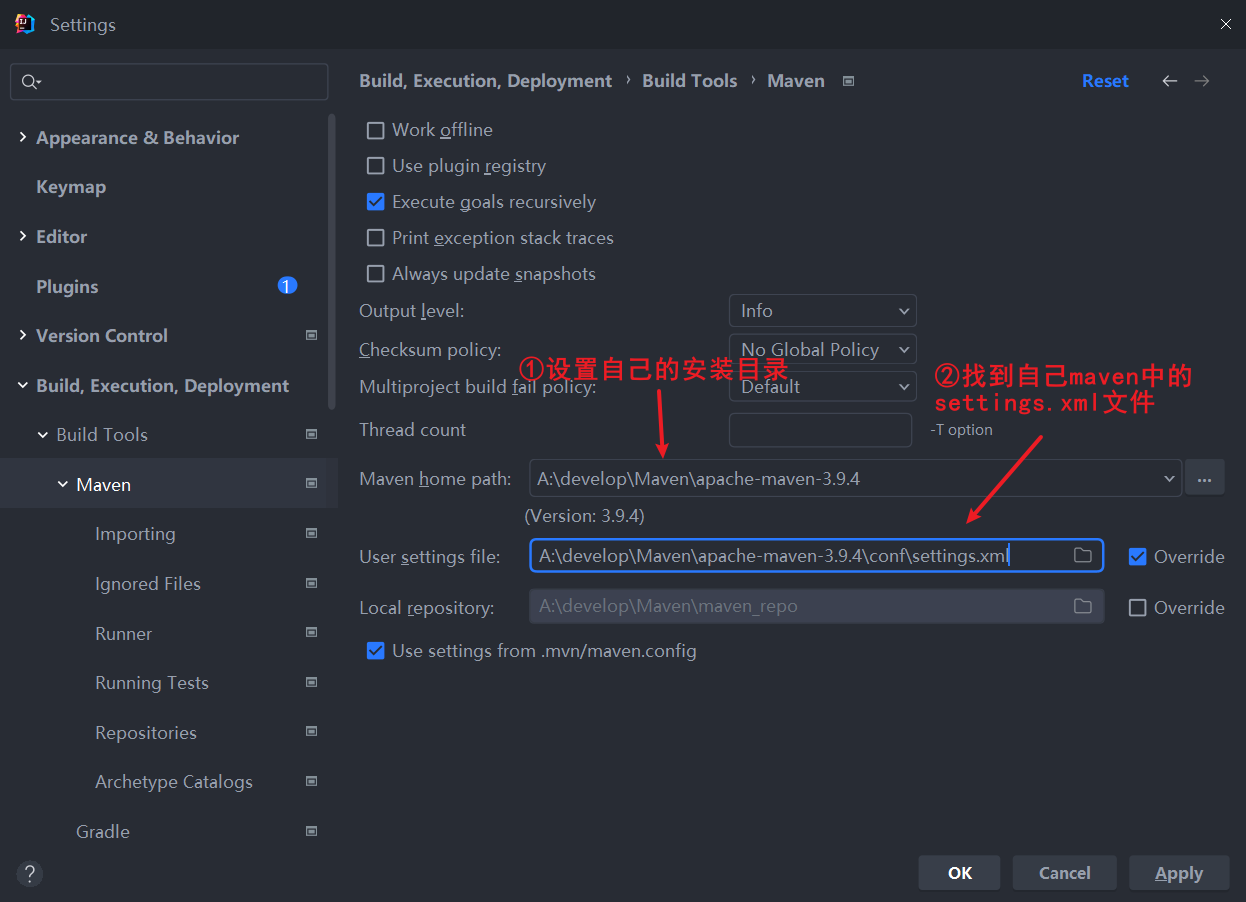Select Archetype Catalogs under Maven
This screenshot has height=902, width=1246.
tap(174, 782)
